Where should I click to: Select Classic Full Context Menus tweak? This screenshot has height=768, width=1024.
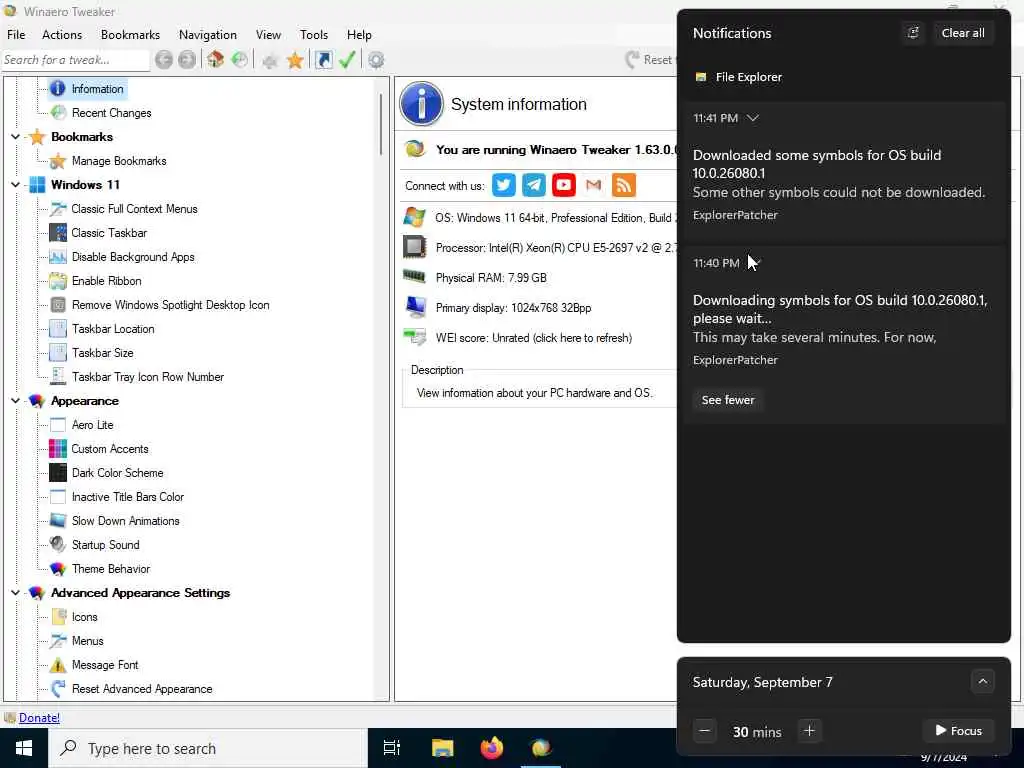[x=134, y=209]
